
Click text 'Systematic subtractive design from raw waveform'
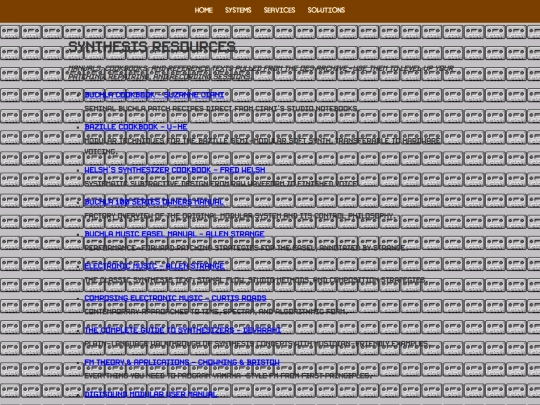pos(221,184)
